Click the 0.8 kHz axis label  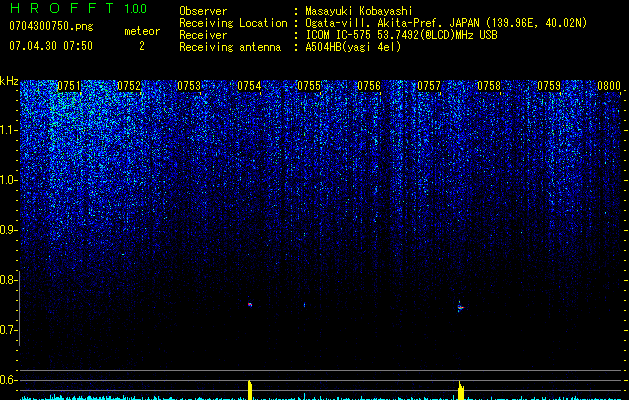click(x=8, y=280)
